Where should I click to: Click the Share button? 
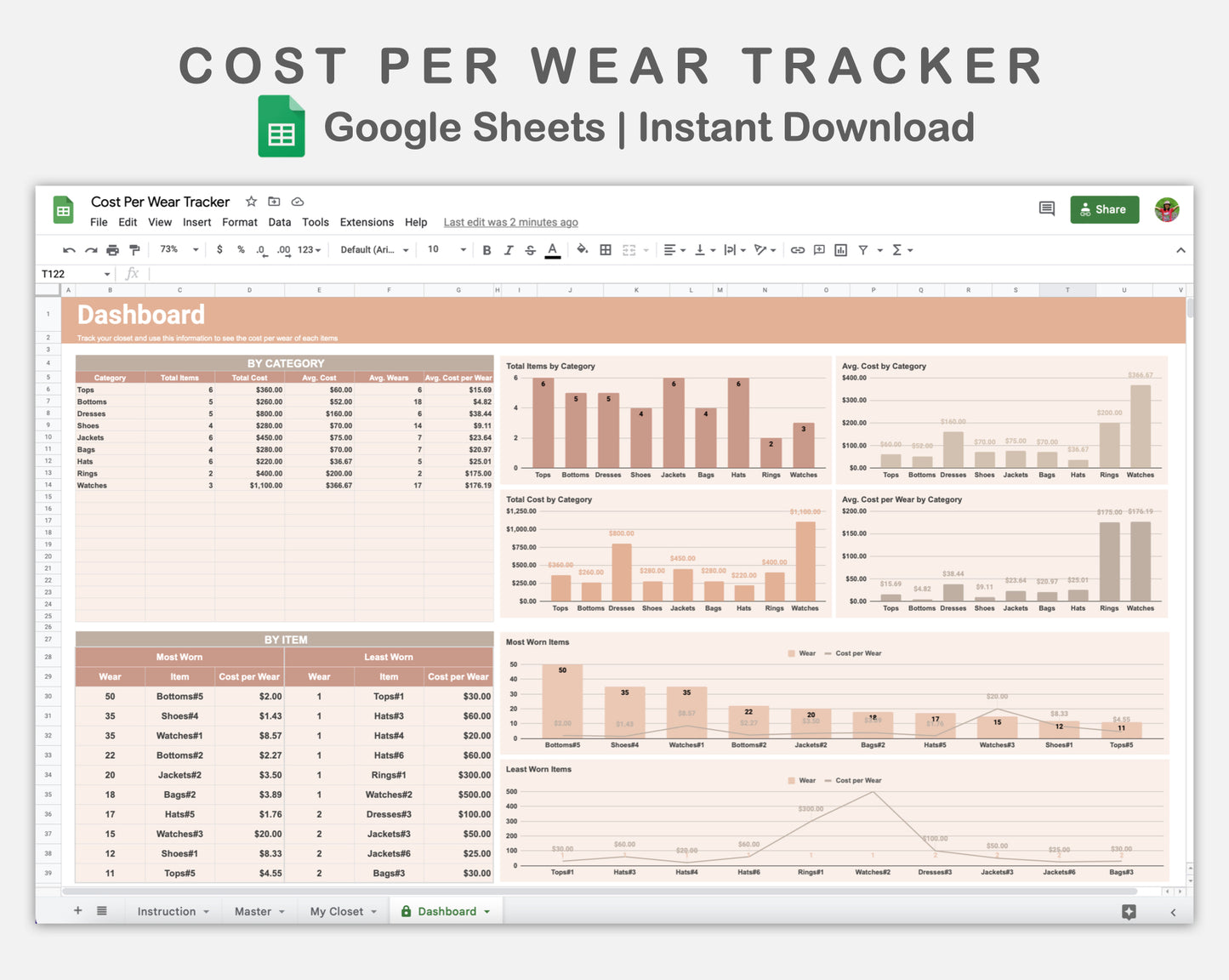coord(1104,209)
